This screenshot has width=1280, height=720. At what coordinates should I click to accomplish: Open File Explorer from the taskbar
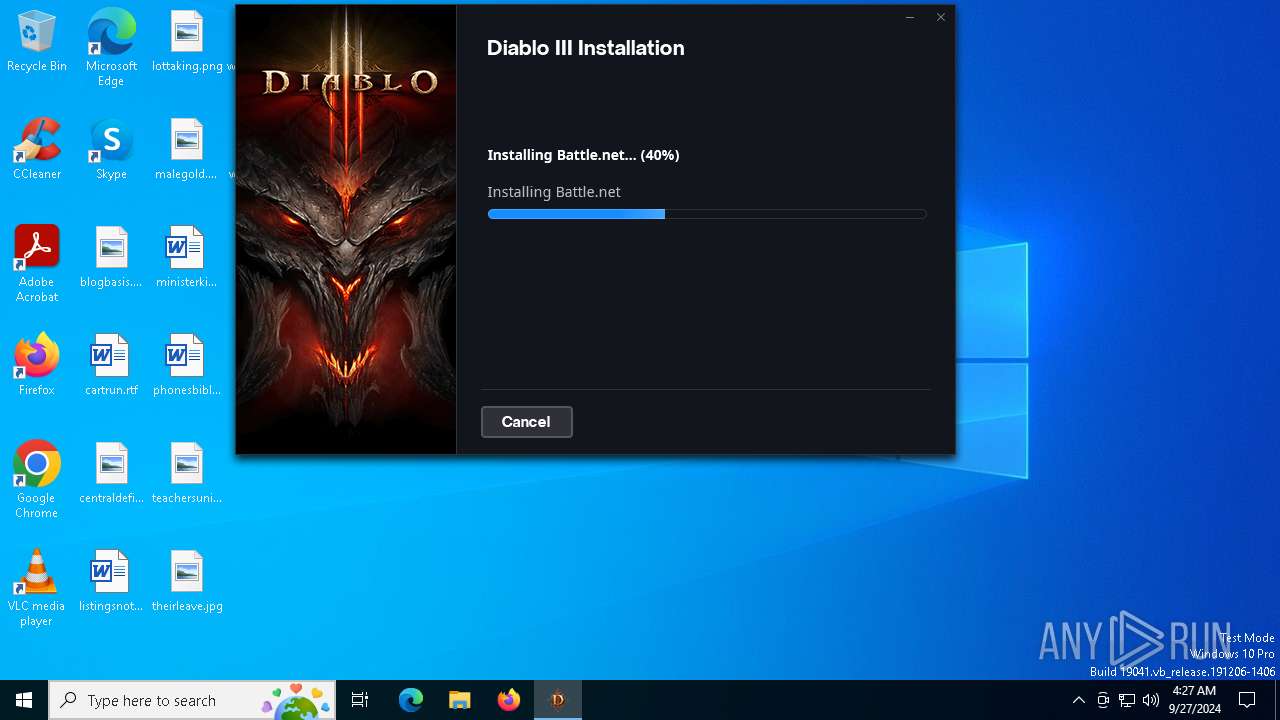[459, 700]
